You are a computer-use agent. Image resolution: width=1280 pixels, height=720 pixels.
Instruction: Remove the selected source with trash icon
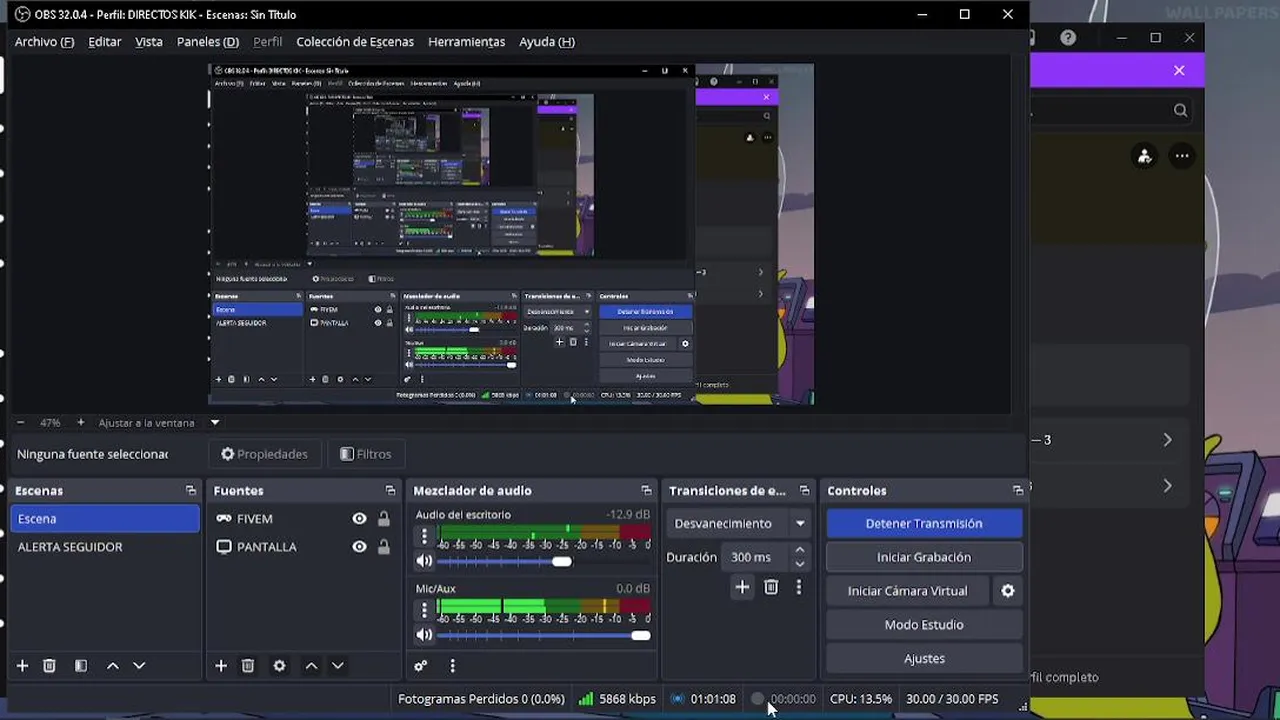pyautogui.click(x=248, y=666)
